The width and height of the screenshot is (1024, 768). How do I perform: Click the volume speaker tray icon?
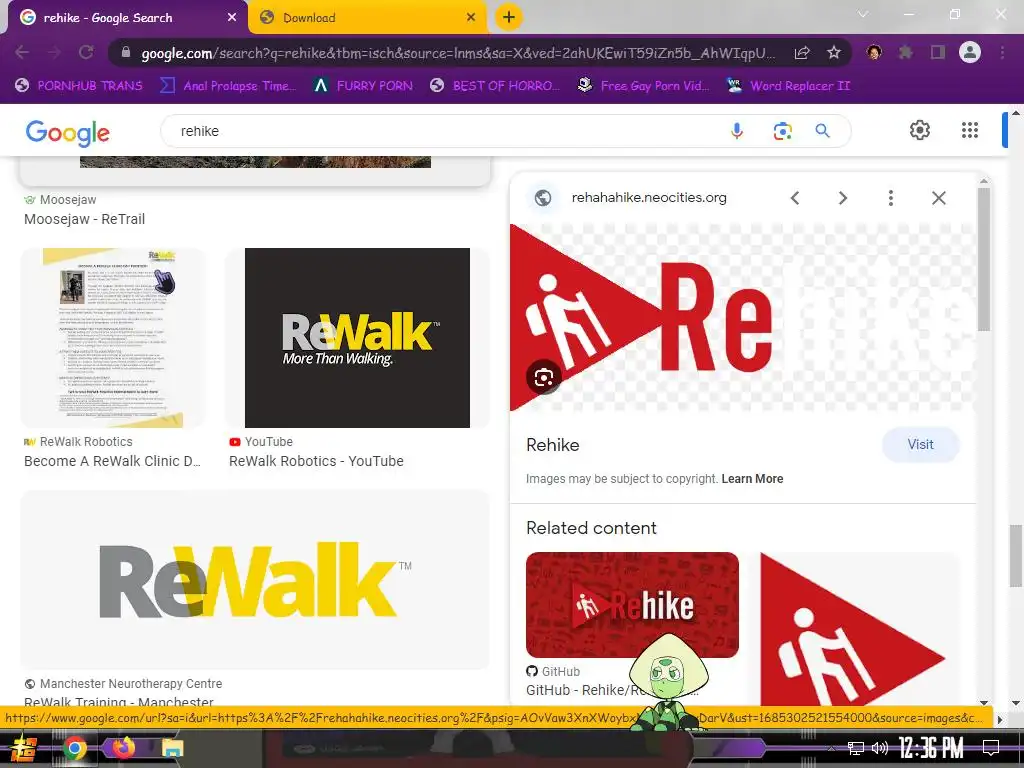click(x=880, y=748)
